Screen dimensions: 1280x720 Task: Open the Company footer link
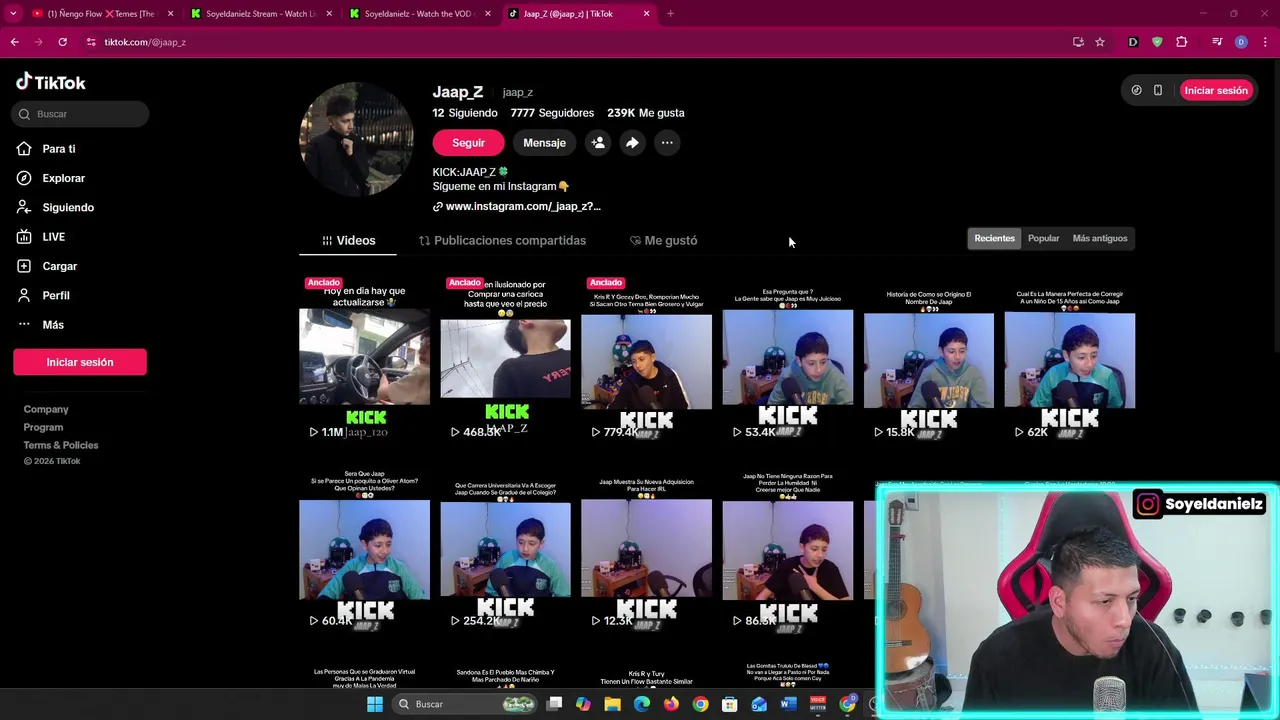pos(46,409)
